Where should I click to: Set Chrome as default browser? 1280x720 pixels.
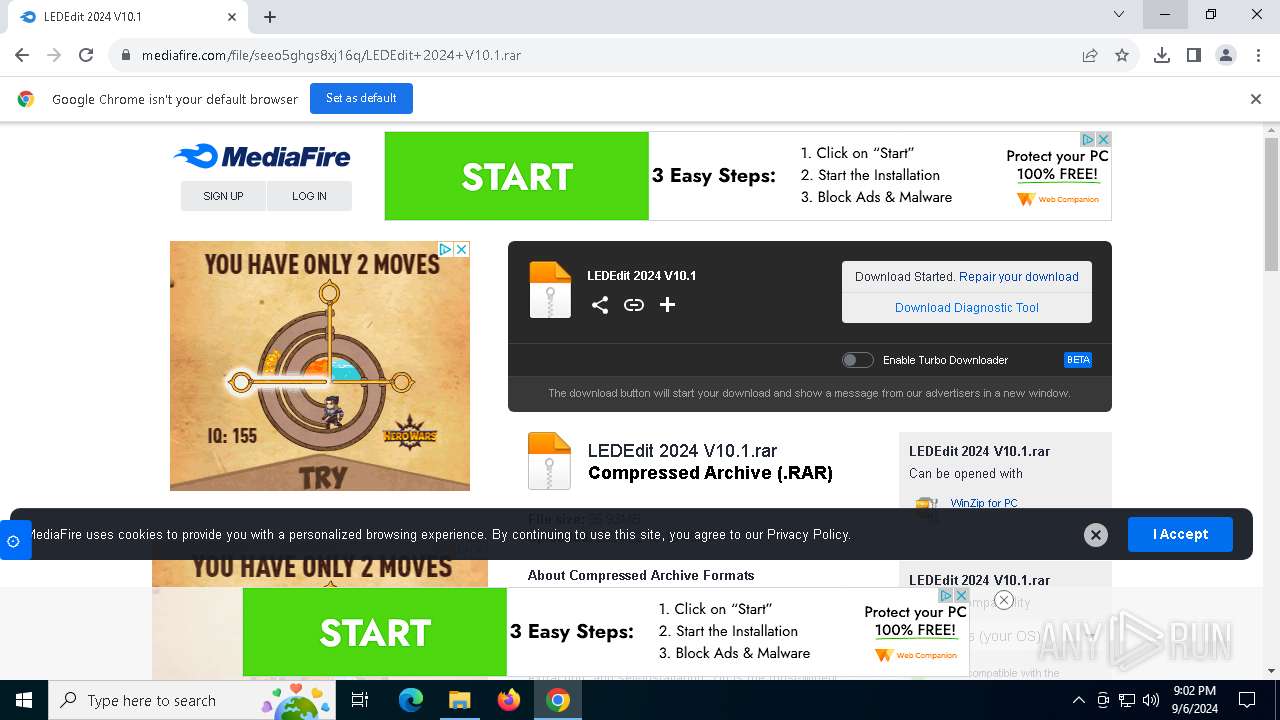(361, 98)
